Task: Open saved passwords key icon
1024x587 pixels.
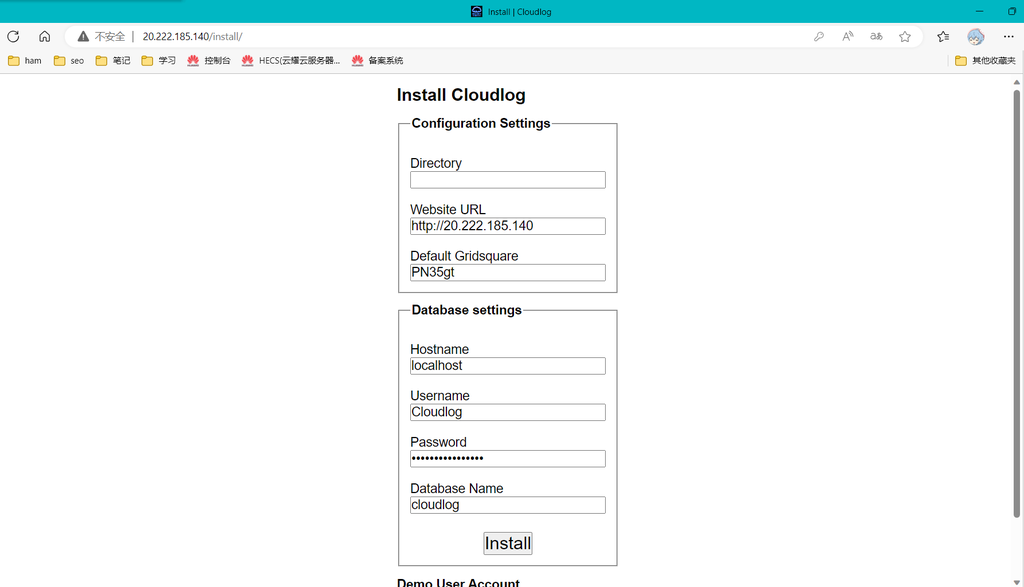Action: tap(819, 37)
